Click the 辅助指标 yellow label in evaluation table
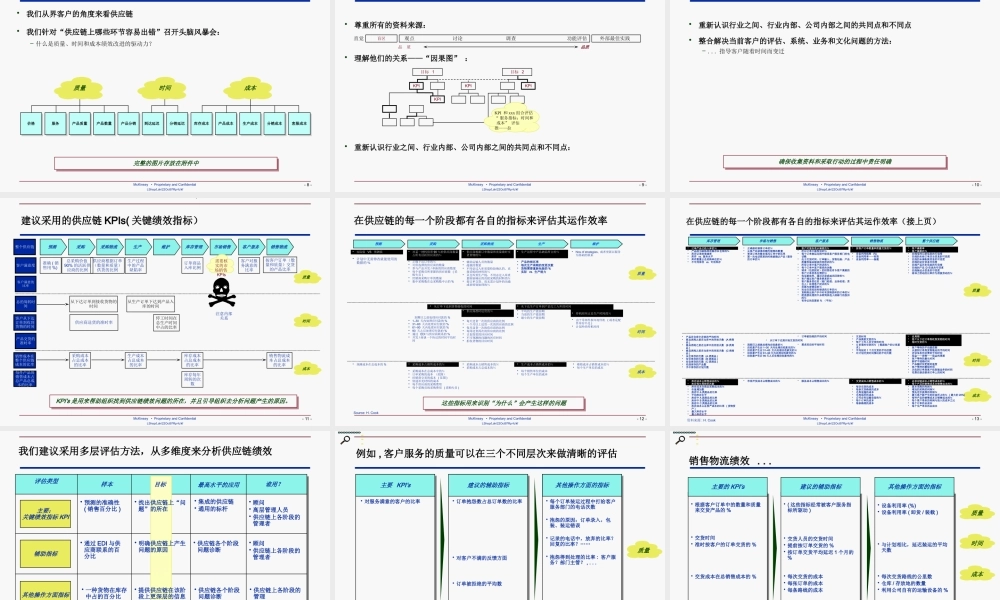Image resolution: width=1000 pixels, height=600 pixels. 46,553
